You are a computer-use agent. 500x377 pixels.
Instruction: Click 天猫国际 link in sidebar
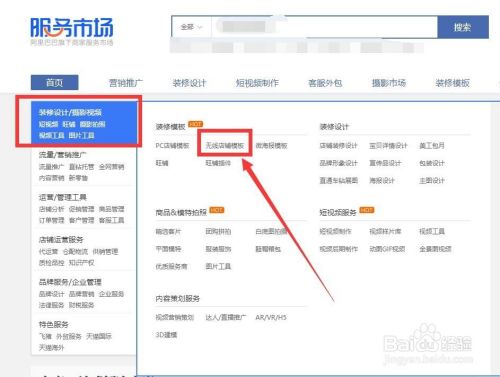point(99,336)
